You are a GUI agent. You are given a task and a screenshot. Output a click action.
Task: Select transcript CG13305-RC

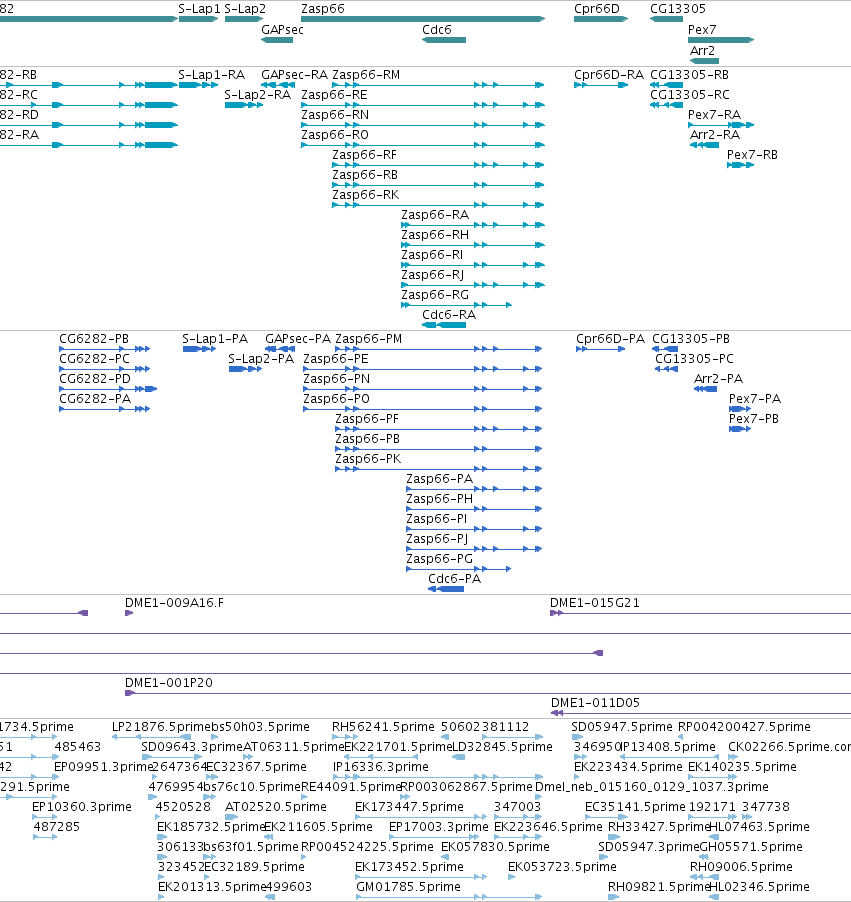[666, 105]
